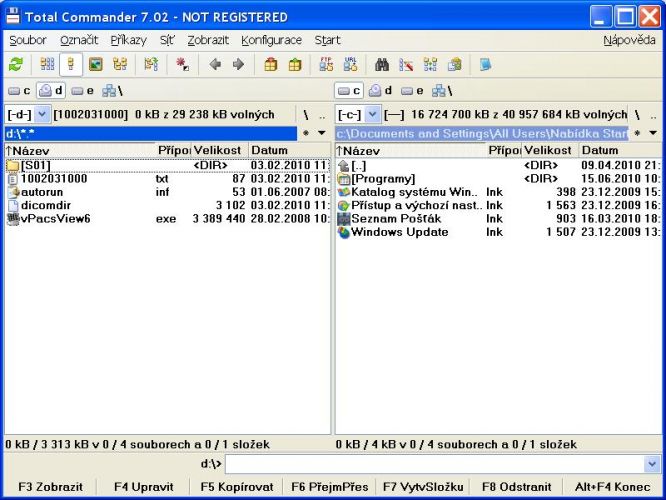This screenshot has width=666, height=500.
Task: Switch to brief file names view icon
Action: [47, 65]
